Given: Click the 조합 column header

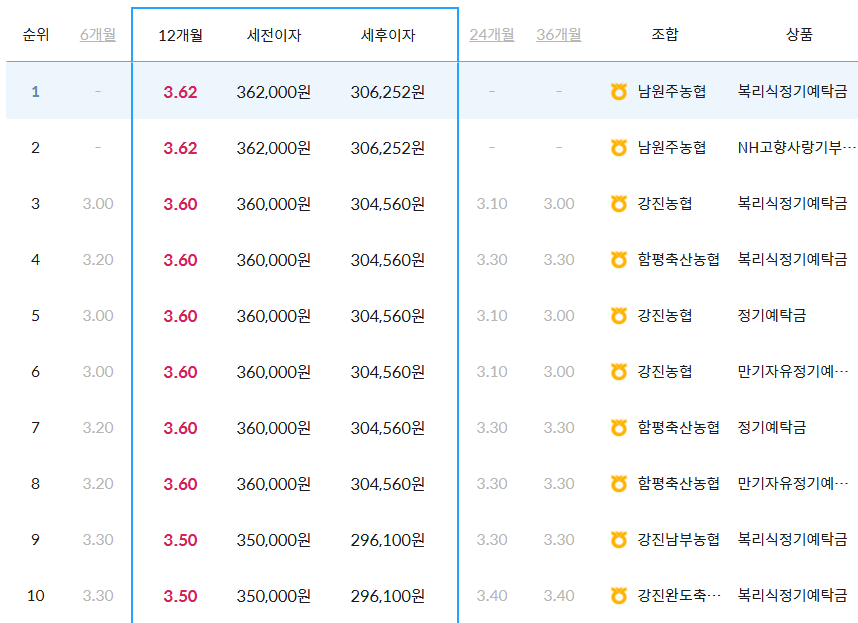Looking at the screenshot, I should 665,34.
